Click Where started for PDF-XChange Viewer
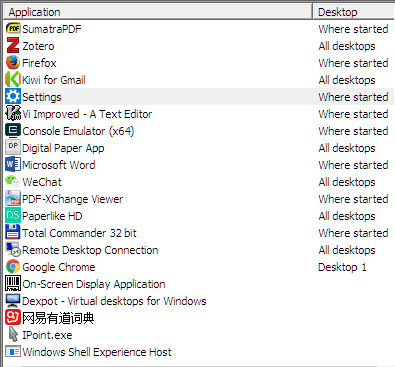The height and width of the screenshot is (367, 395). point(353,199)
